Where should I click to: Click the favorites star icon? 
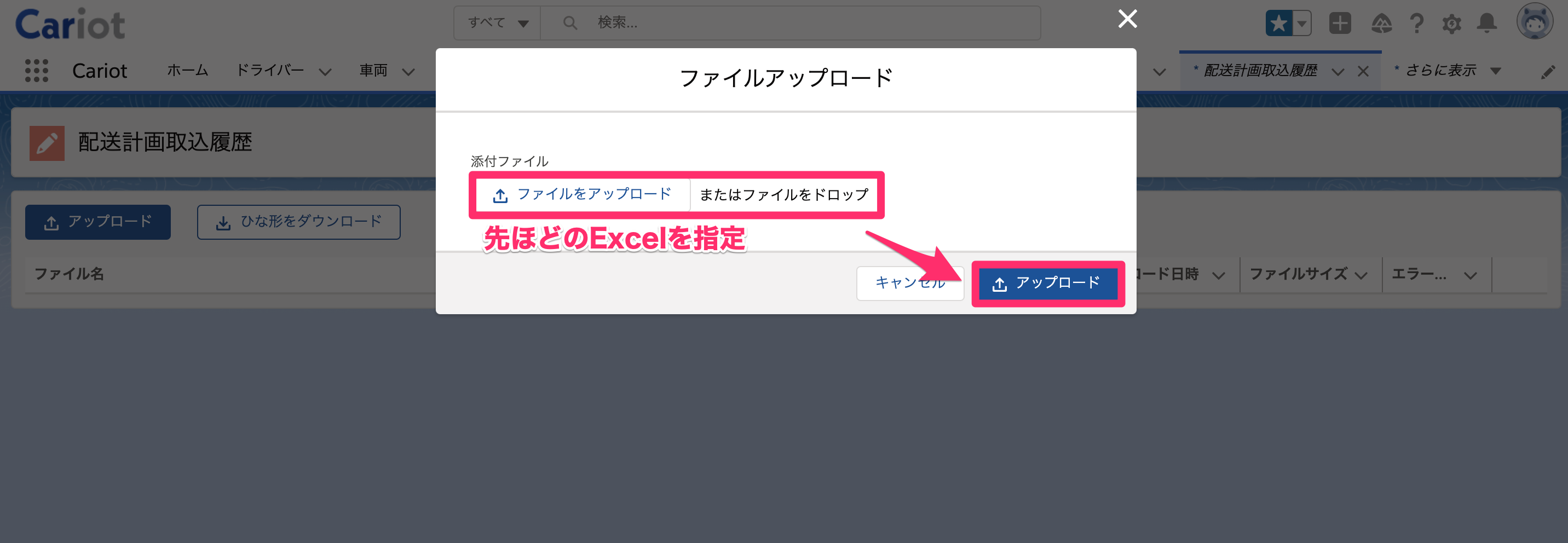coord(1278,24)
